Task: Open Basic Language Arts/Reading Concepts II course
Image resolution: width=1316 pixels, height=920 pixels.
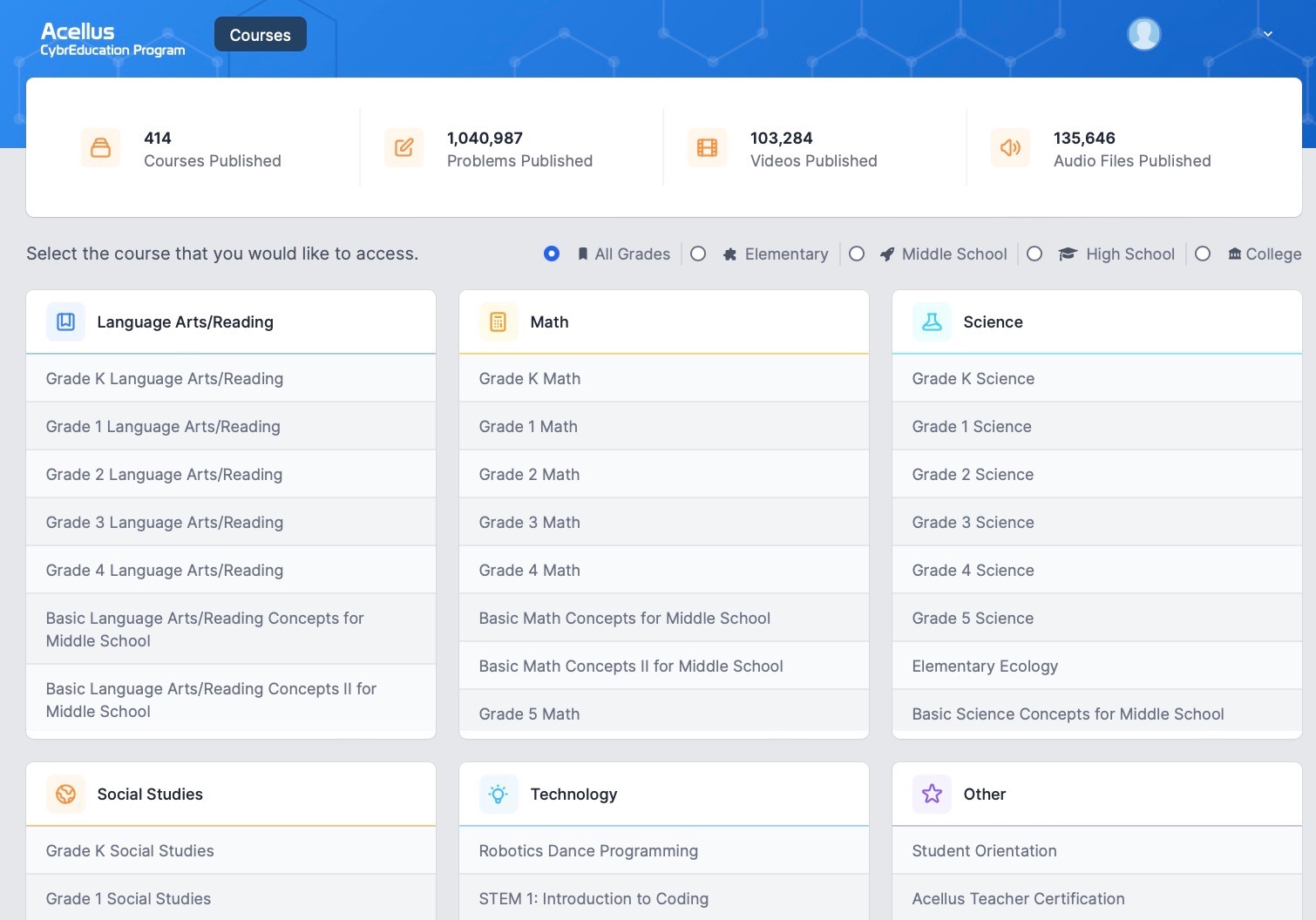Action: pos(231,699)
